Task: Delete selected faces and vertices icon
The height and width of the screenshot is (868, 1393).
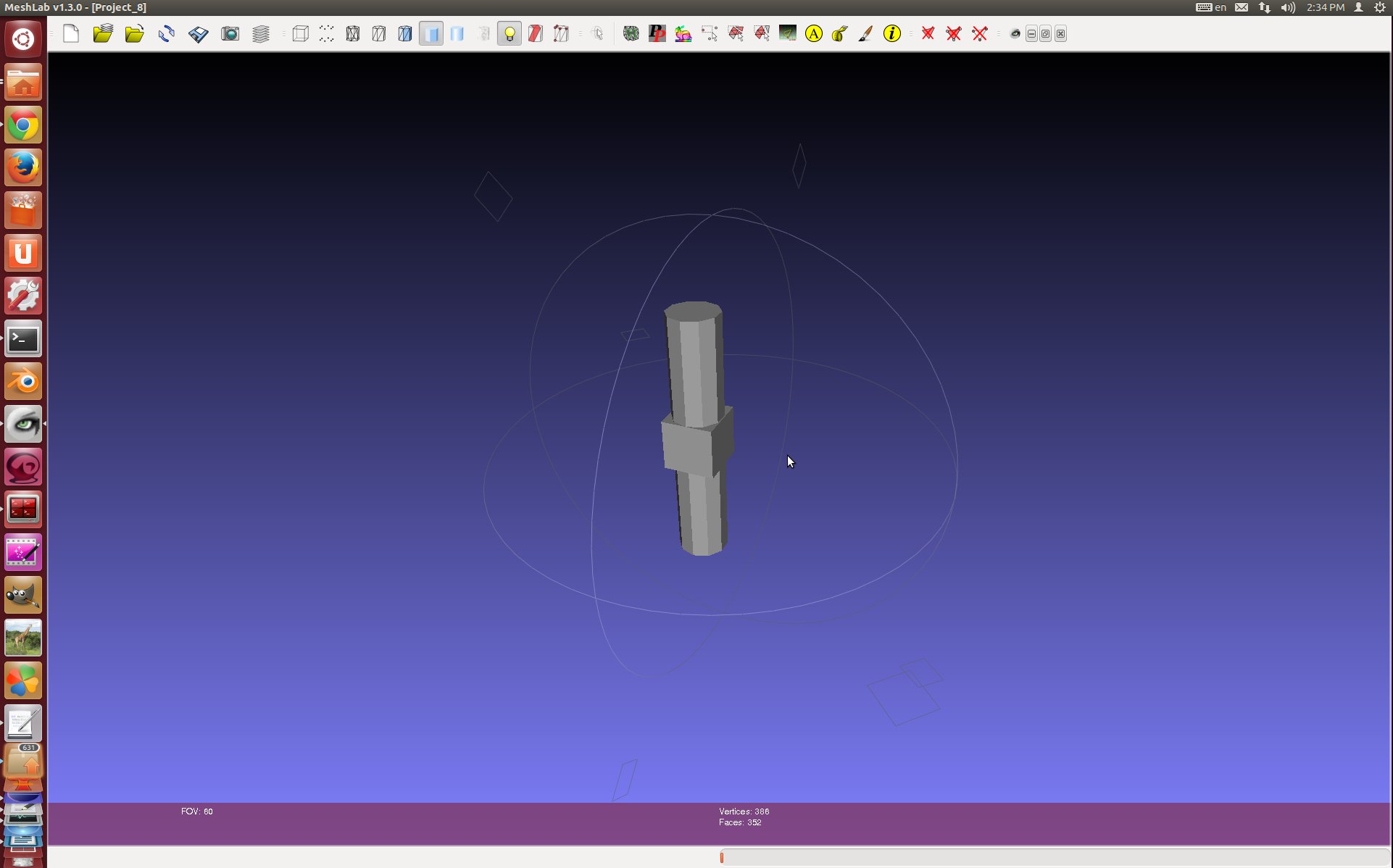Action: tap(954, 33)
